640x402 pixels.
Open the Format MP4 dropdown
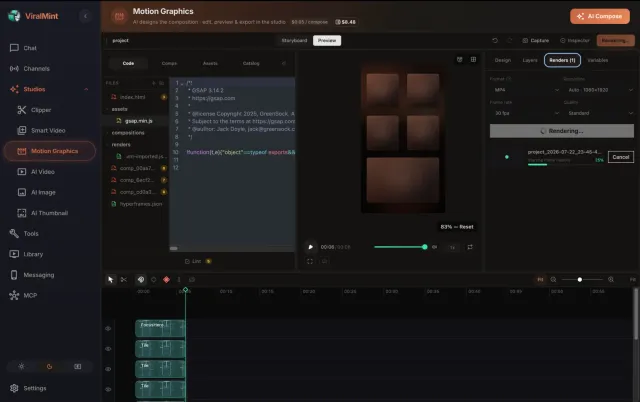point(526,90)
